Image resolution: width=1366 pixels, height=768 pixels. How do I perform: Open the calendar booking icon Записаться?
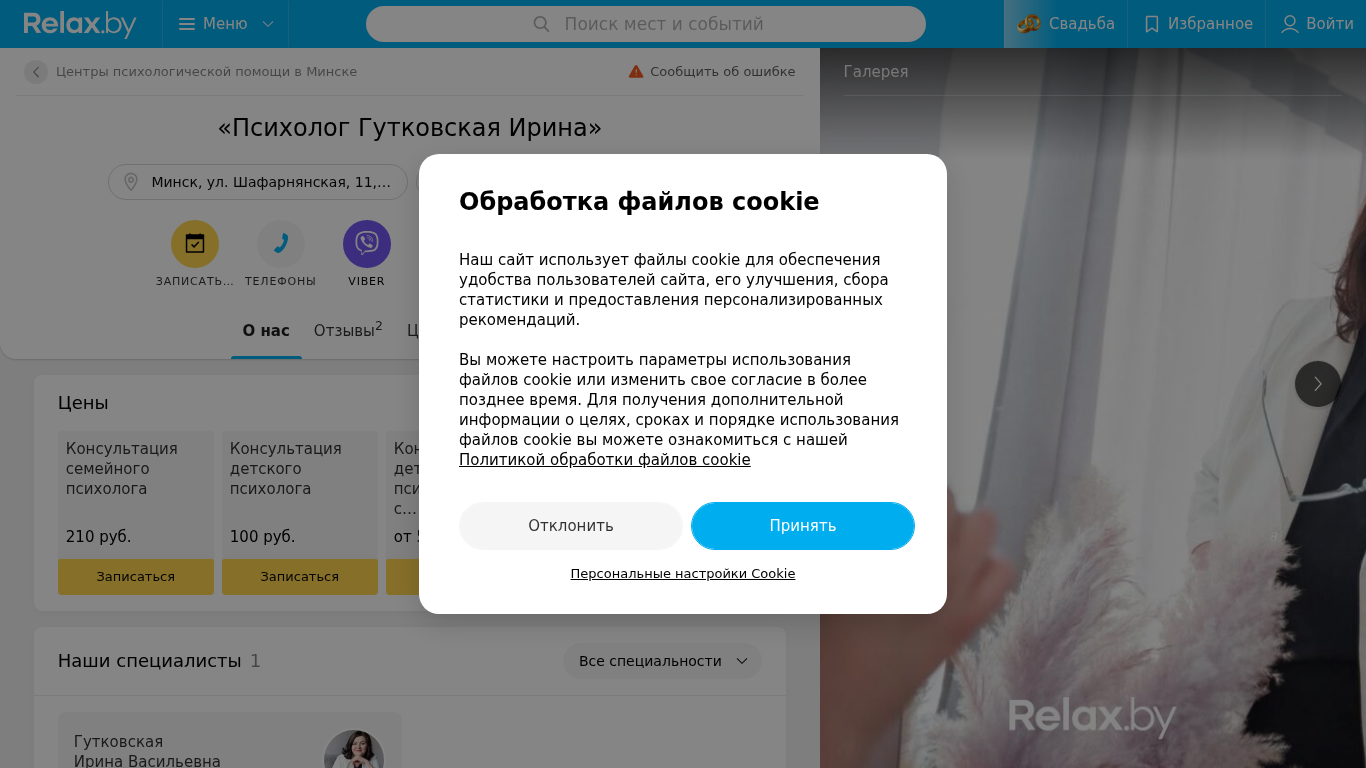[195, 244]
